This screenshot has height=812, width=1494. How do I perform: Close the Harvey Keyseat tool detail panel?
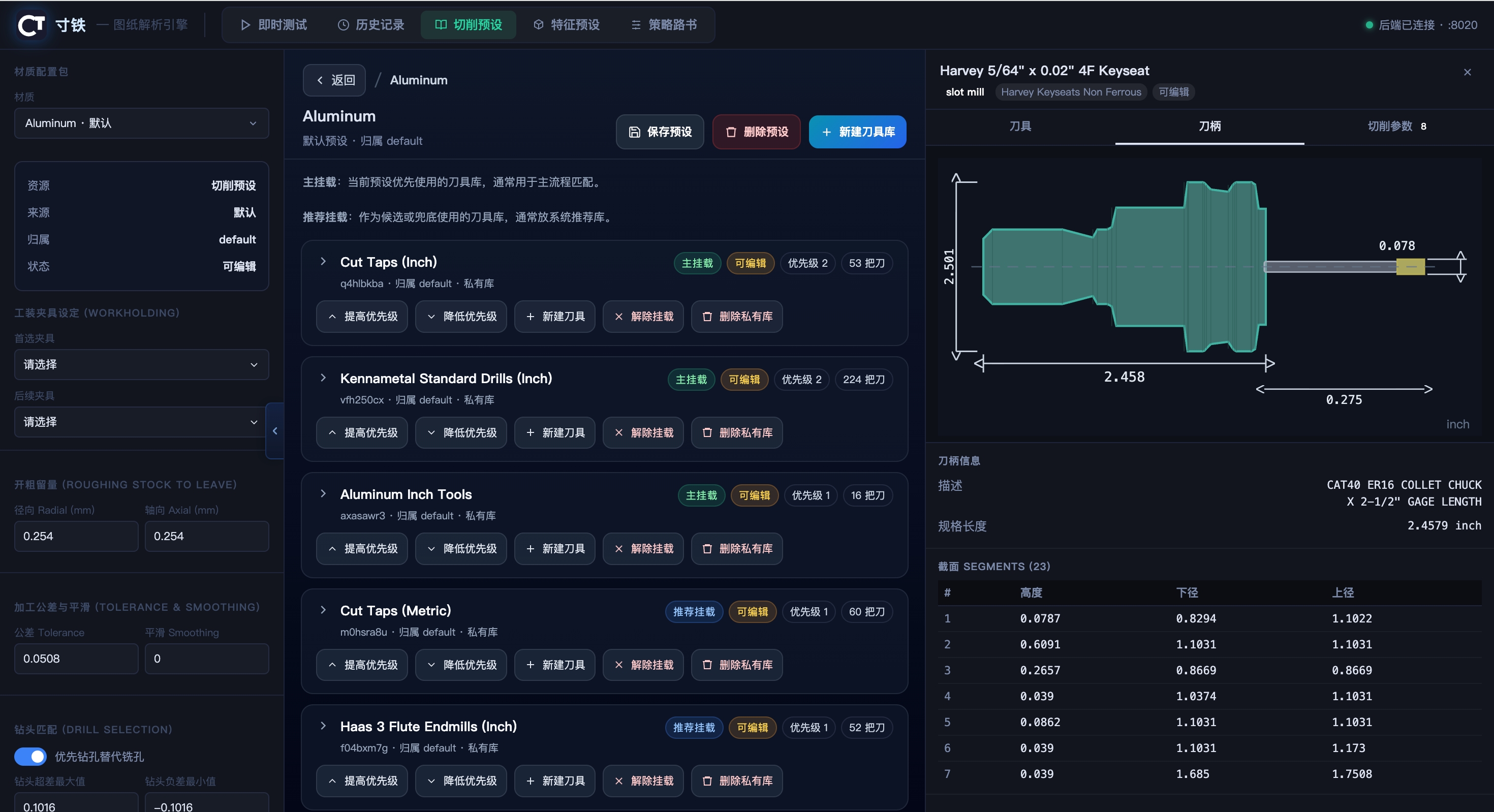coord(1467,72)
